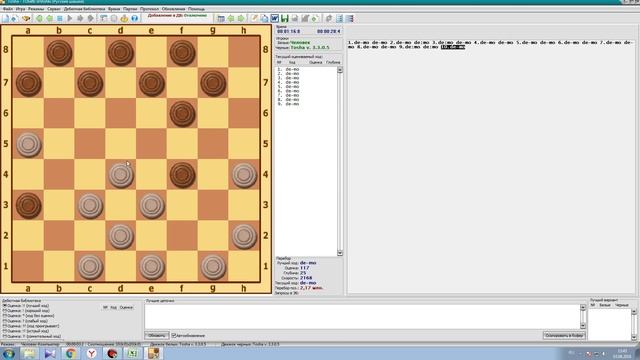Open the Игра menu
The image size is (640, 360).
click(x=20, y=9)
